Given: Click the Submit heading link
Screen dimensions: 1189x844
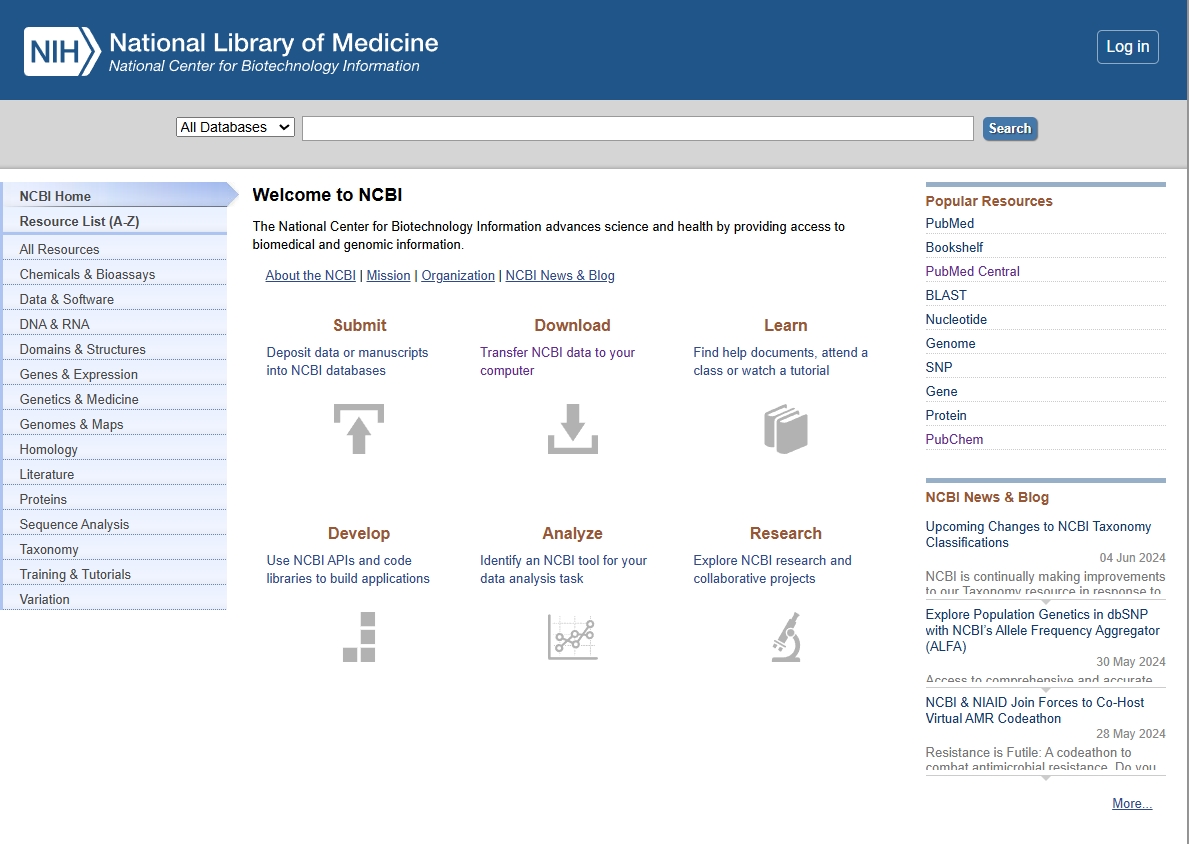Looking at the screenshot, I should coord(359,325).
